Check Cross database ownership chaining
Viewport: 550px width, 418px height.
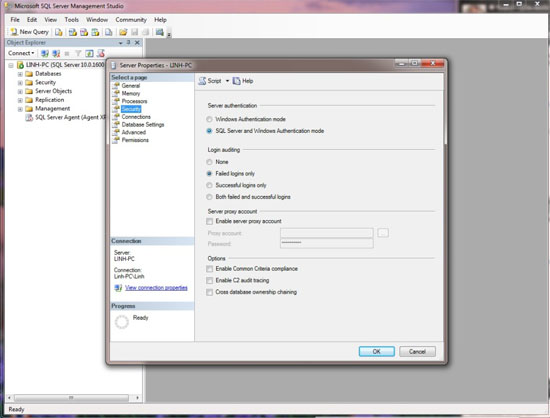coord(209,292)
